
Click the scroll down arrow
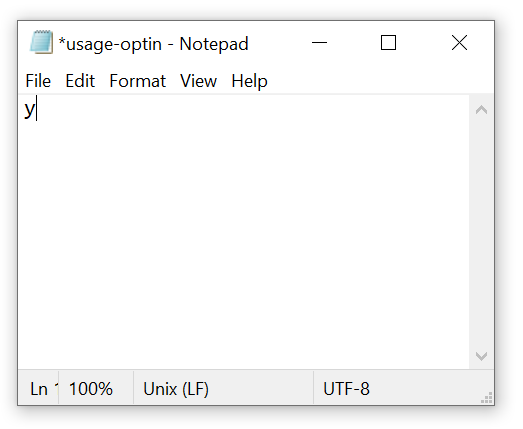tap(481, 356)
